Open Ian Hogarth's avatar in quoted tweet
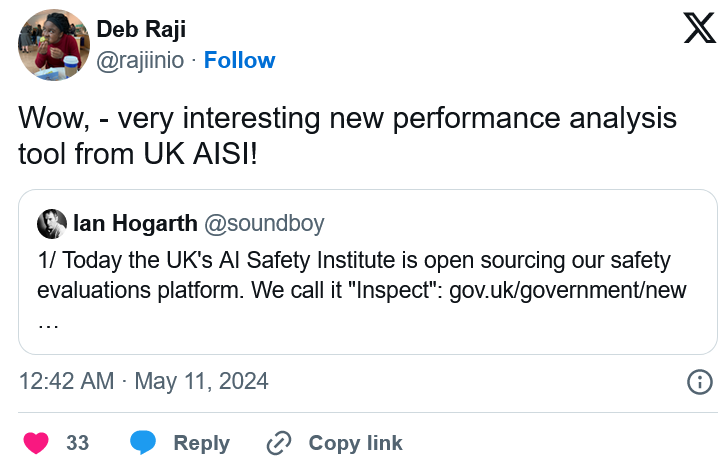This screenshot has width=727, height=465. point(51,223)
